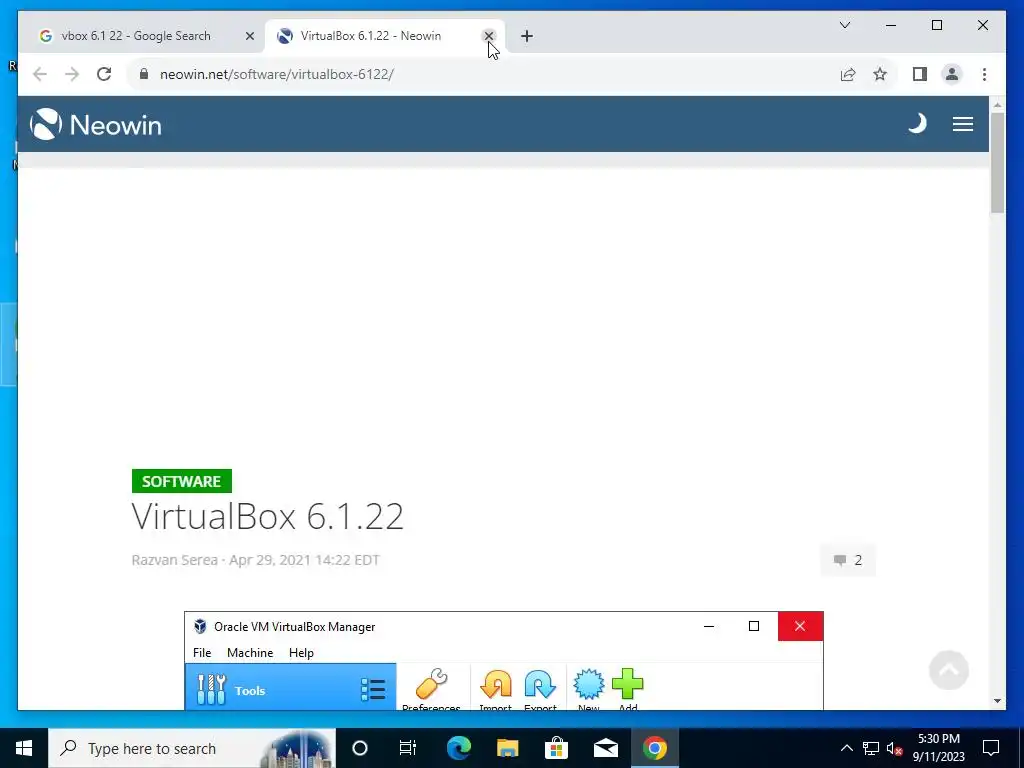Viewport: 1024px width, 768px height.
Task: Open author Razvan Serea's profile
Action: click(x=174, y=560)
